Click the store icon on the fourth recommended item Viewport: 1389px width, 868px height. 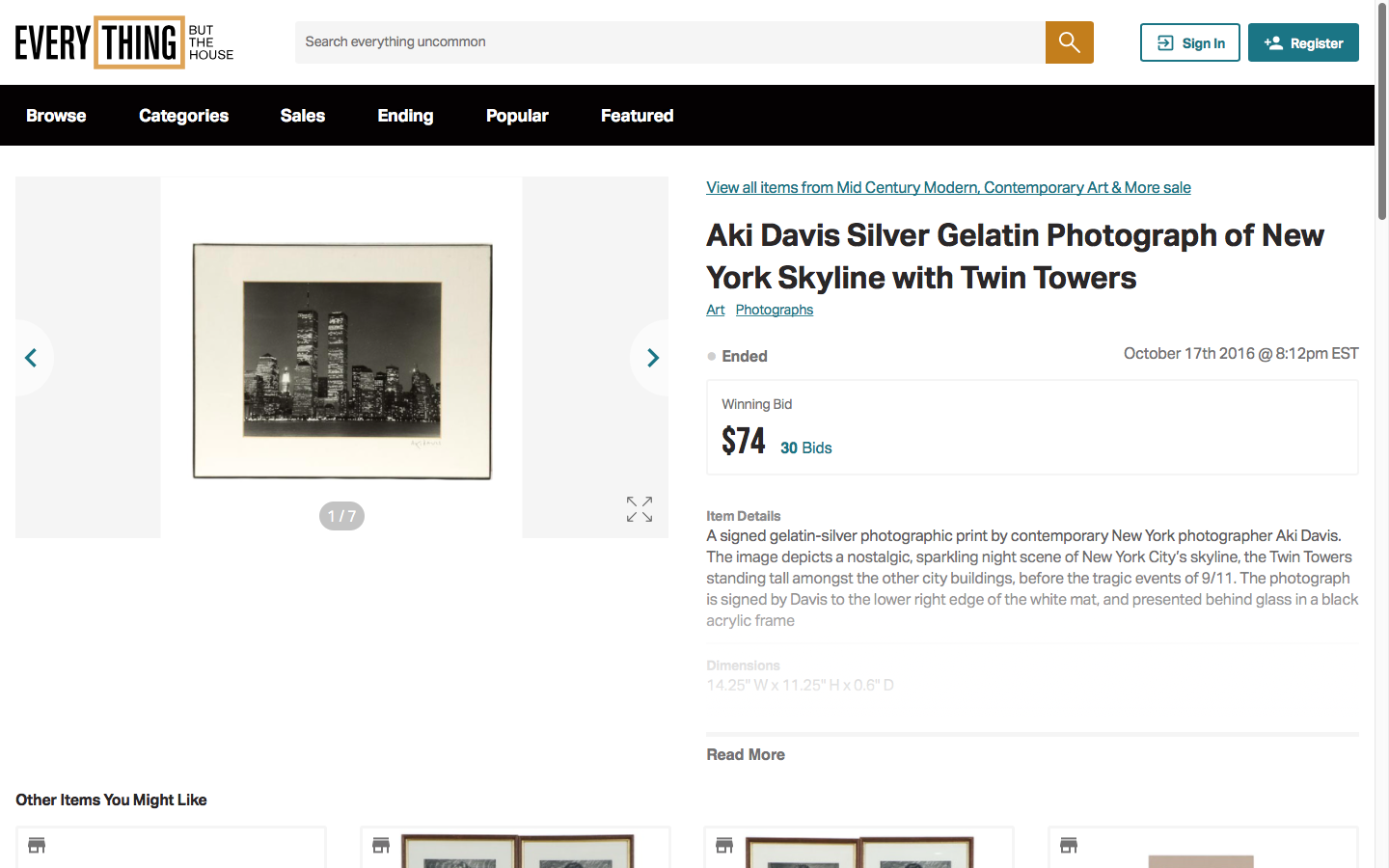tap(1069, 845)
